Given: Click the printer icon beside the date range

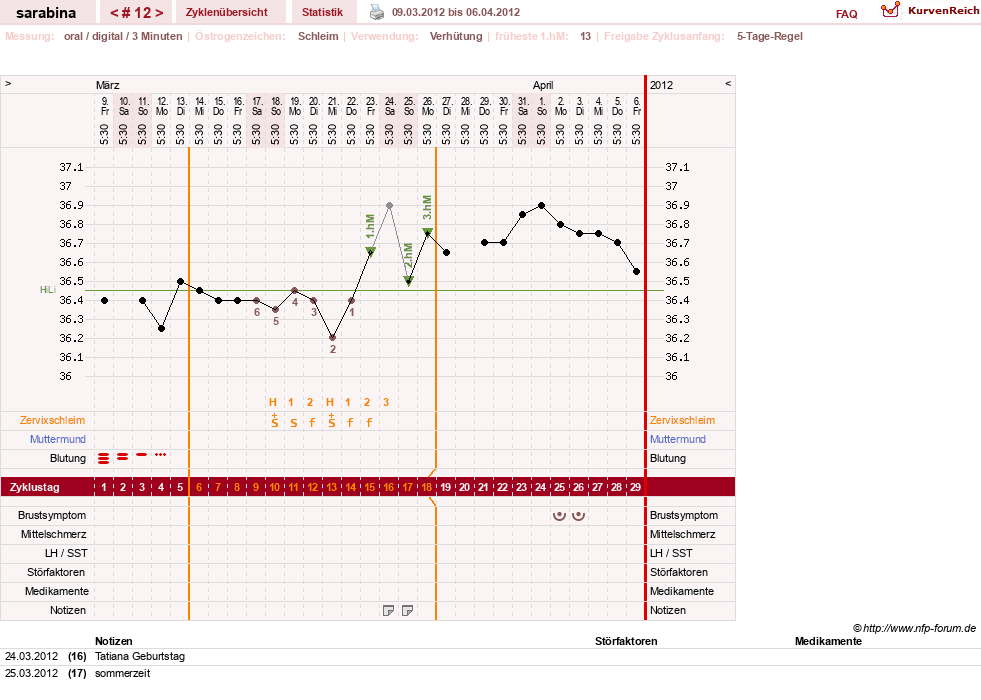Looking at the screenshot, I should 377,12.
